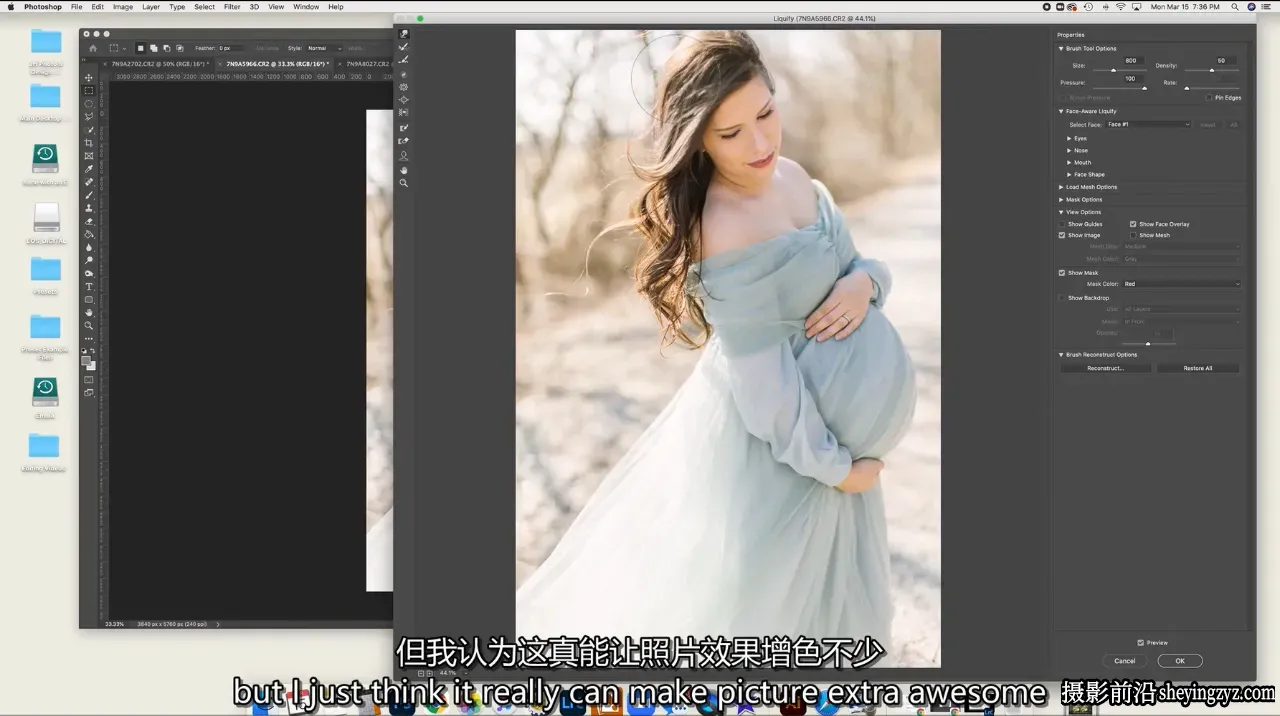
Task: Click the Reconstruct... button
Action: tap(1106, 368)
